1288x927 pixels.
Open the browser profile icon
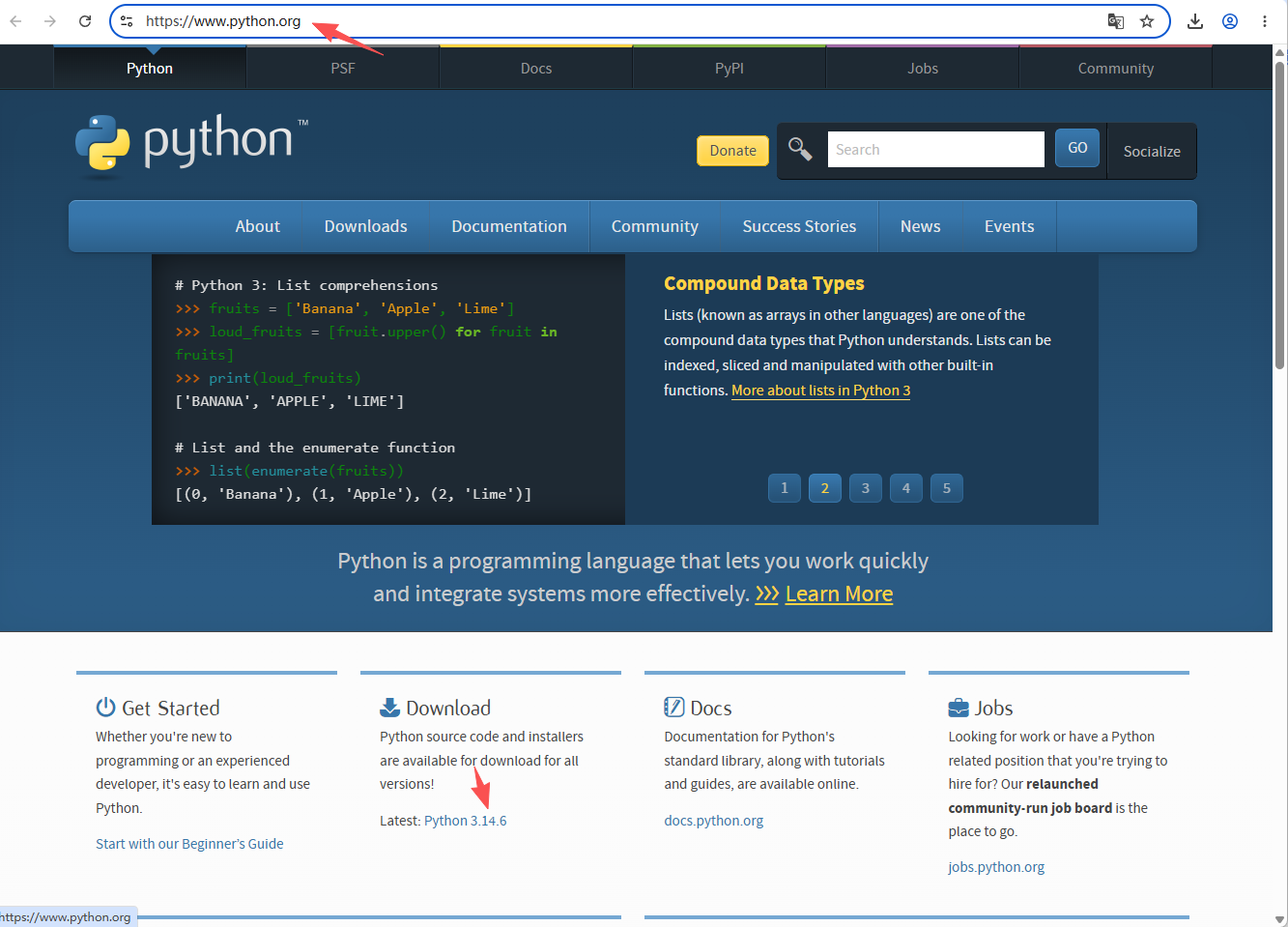point(1230,20)
